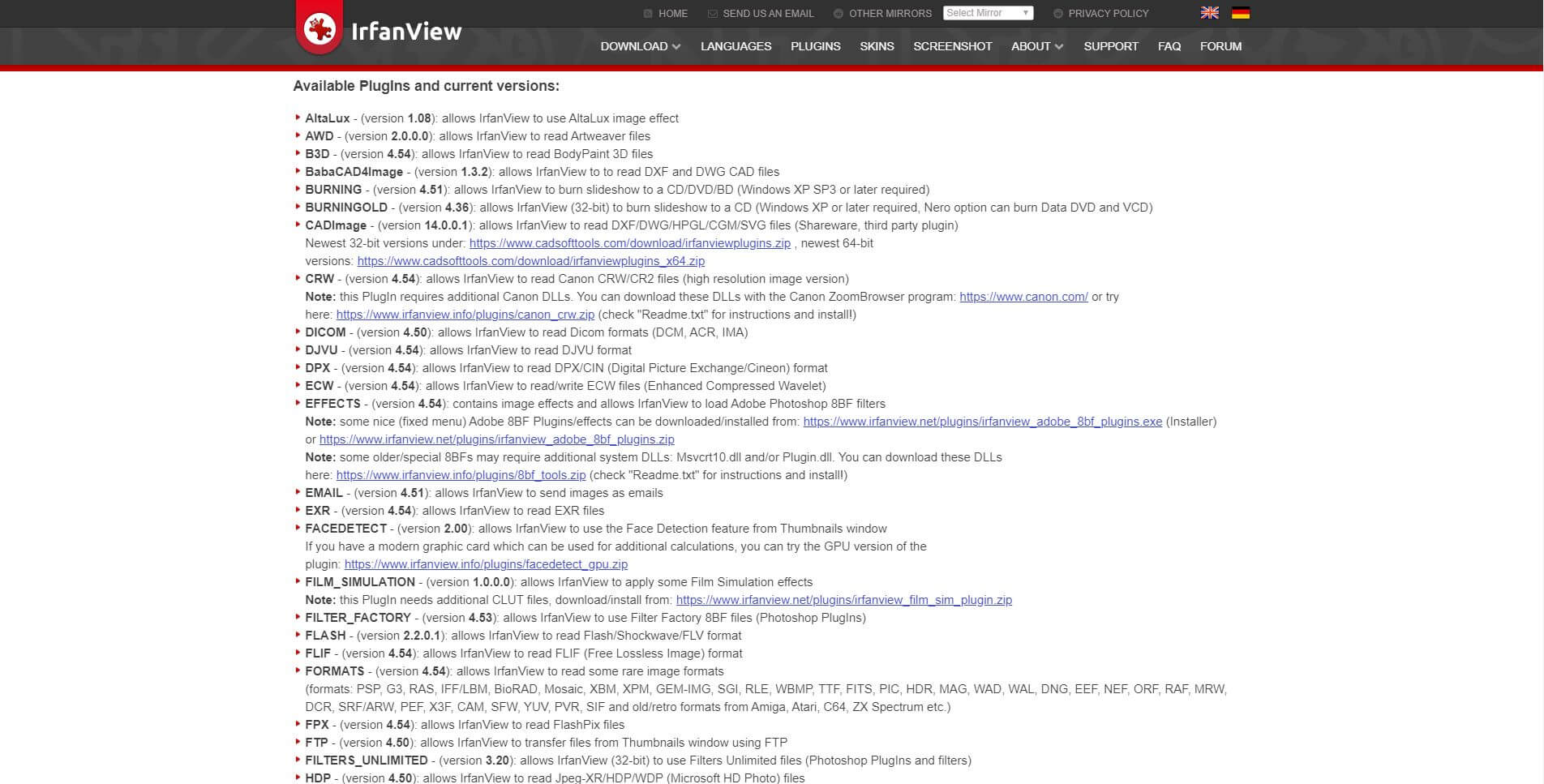Switch site to English via UK flag
1544x784 pixels.
click(1209, 13)
